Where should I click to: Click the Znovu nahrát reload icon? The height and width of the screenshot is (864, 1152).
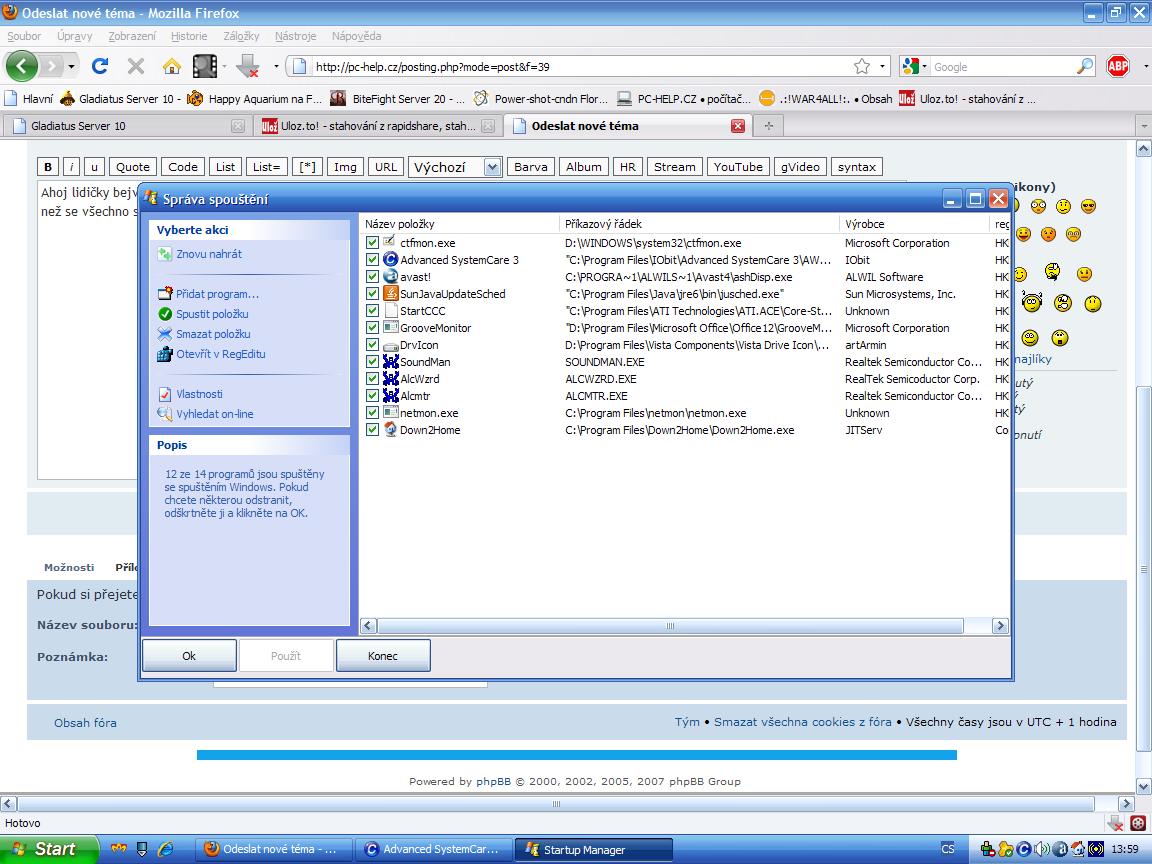tap(165, 254)
